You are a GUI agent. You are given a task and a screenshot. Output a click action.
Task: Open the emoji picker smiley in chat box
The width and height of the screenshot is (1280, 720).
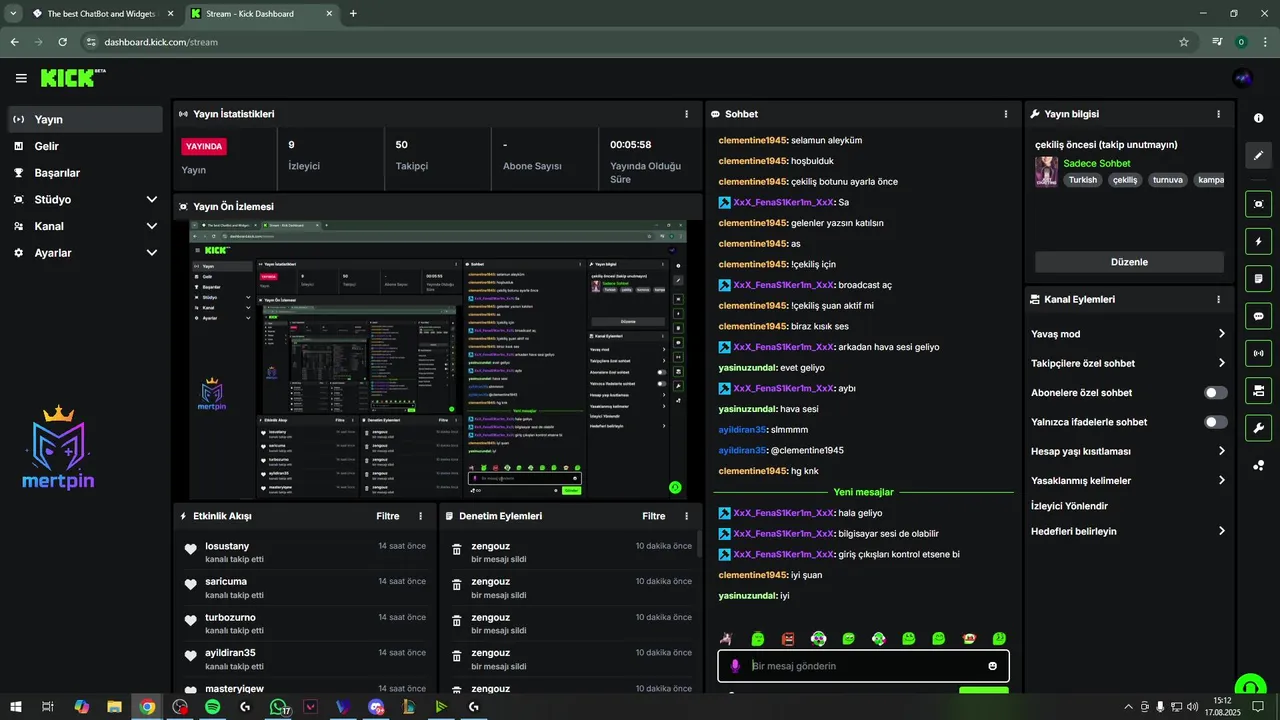pyautogui.click(x=993, y=666)
